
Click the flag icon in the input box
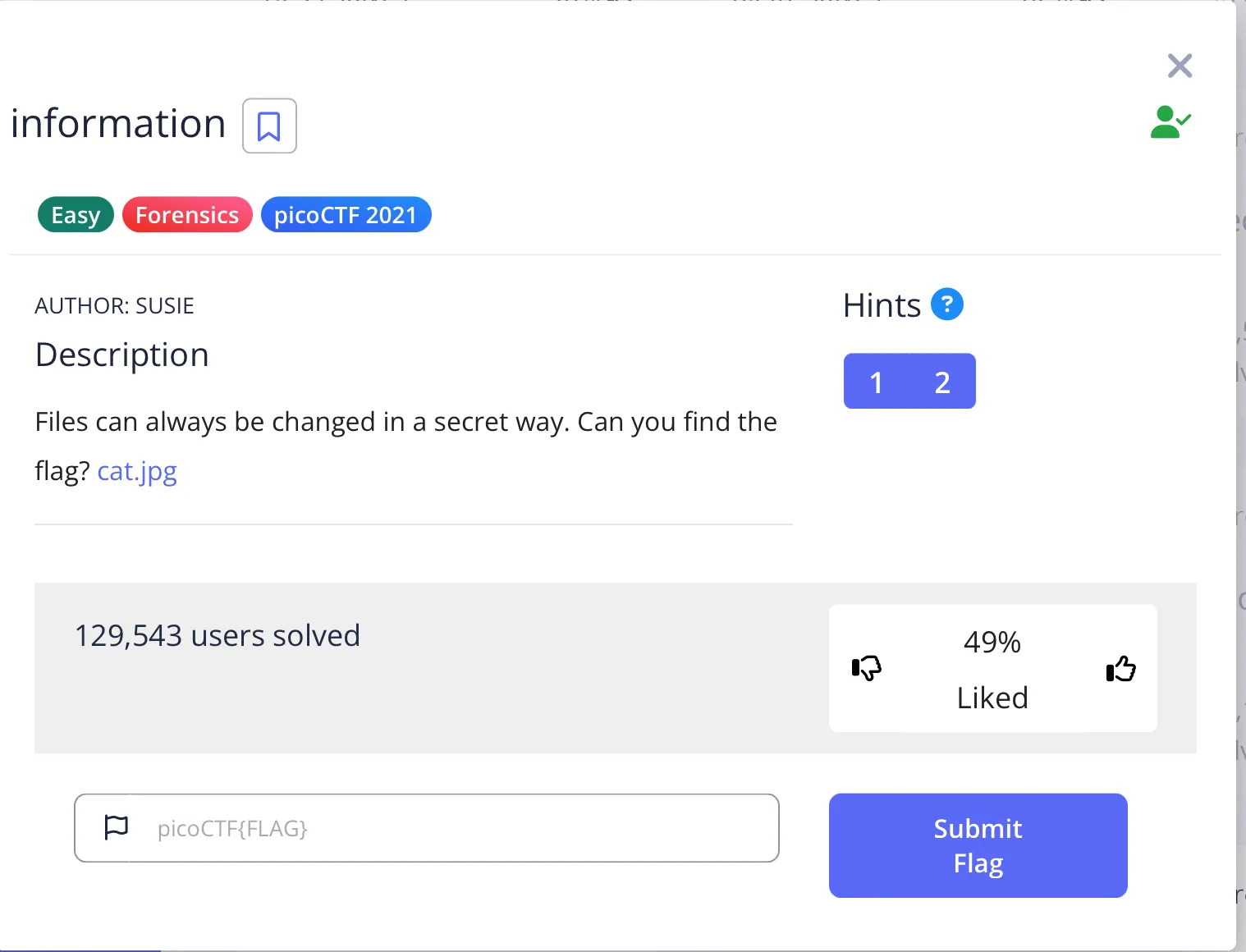coord(117,827)
